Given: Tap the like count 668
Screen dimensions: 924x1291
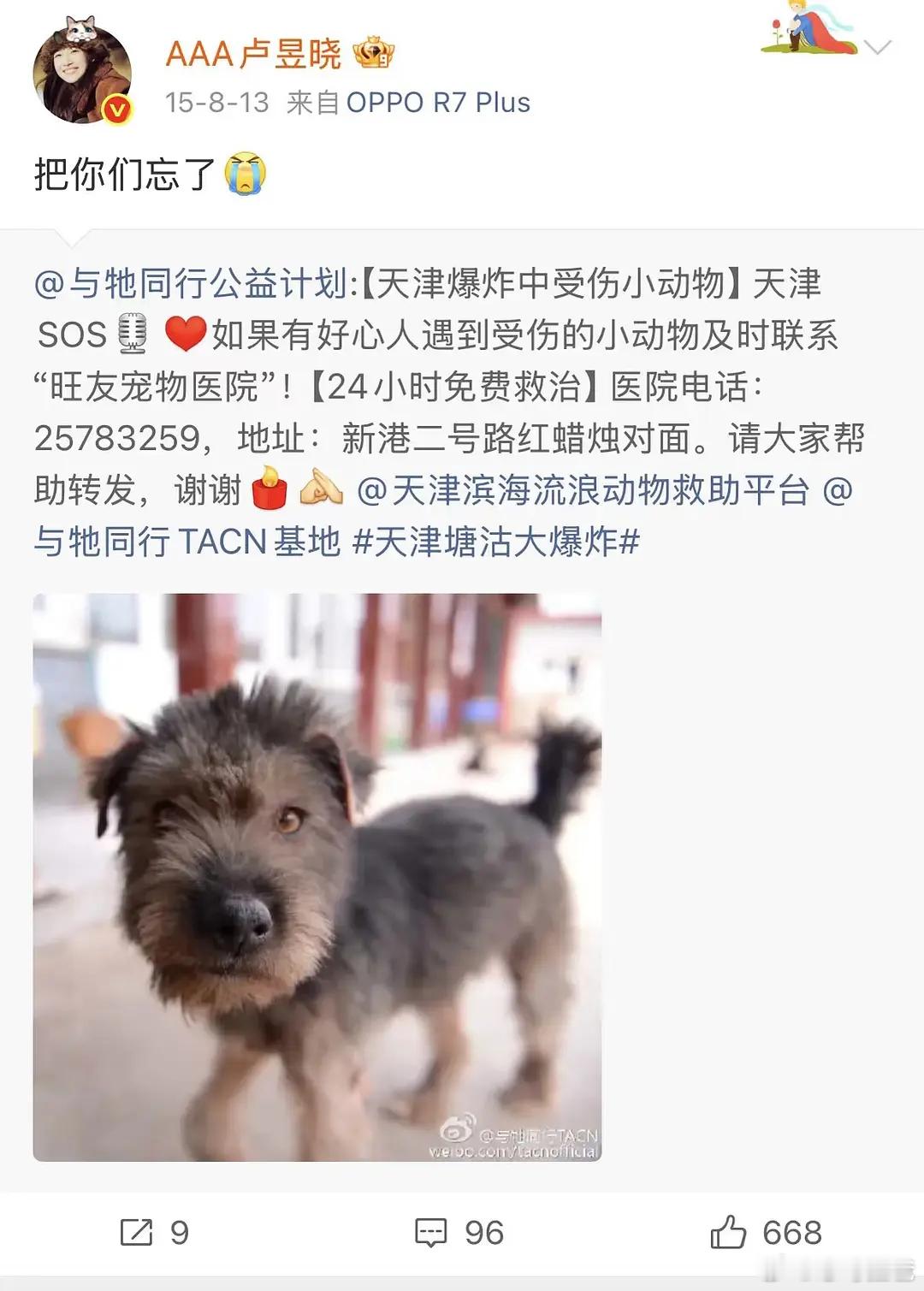Looking at the screenshot, I should click(x=792, y=1233).
